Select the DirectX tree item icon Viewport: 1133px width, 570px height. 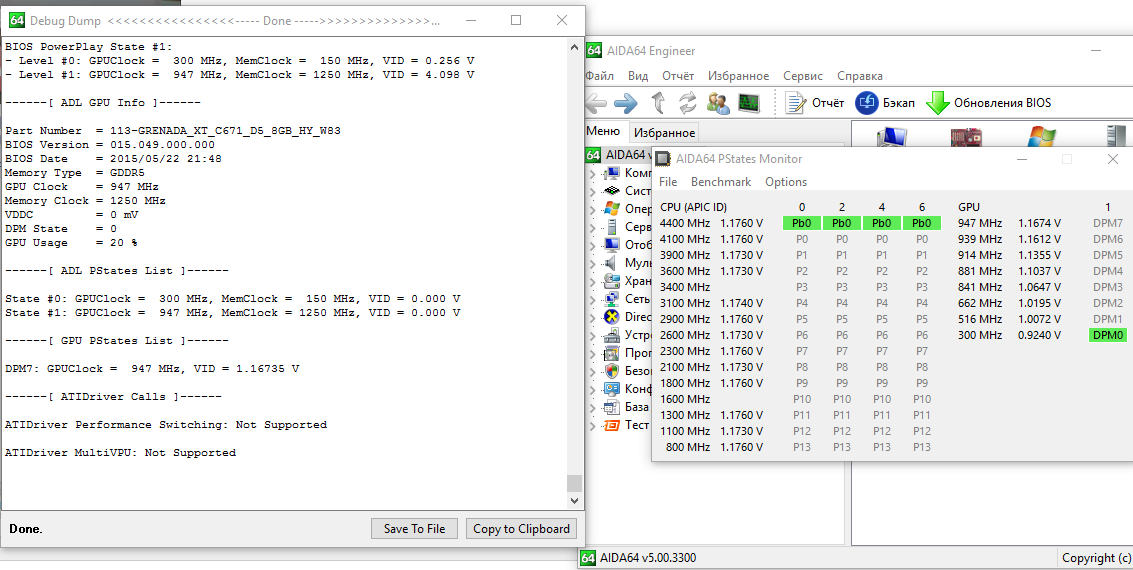click(612, 317)
